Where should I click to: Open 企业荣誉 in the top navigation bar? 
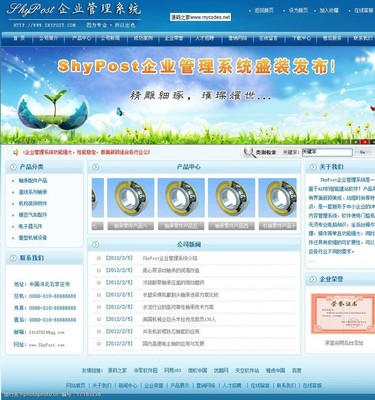click(x=174, y=38)
